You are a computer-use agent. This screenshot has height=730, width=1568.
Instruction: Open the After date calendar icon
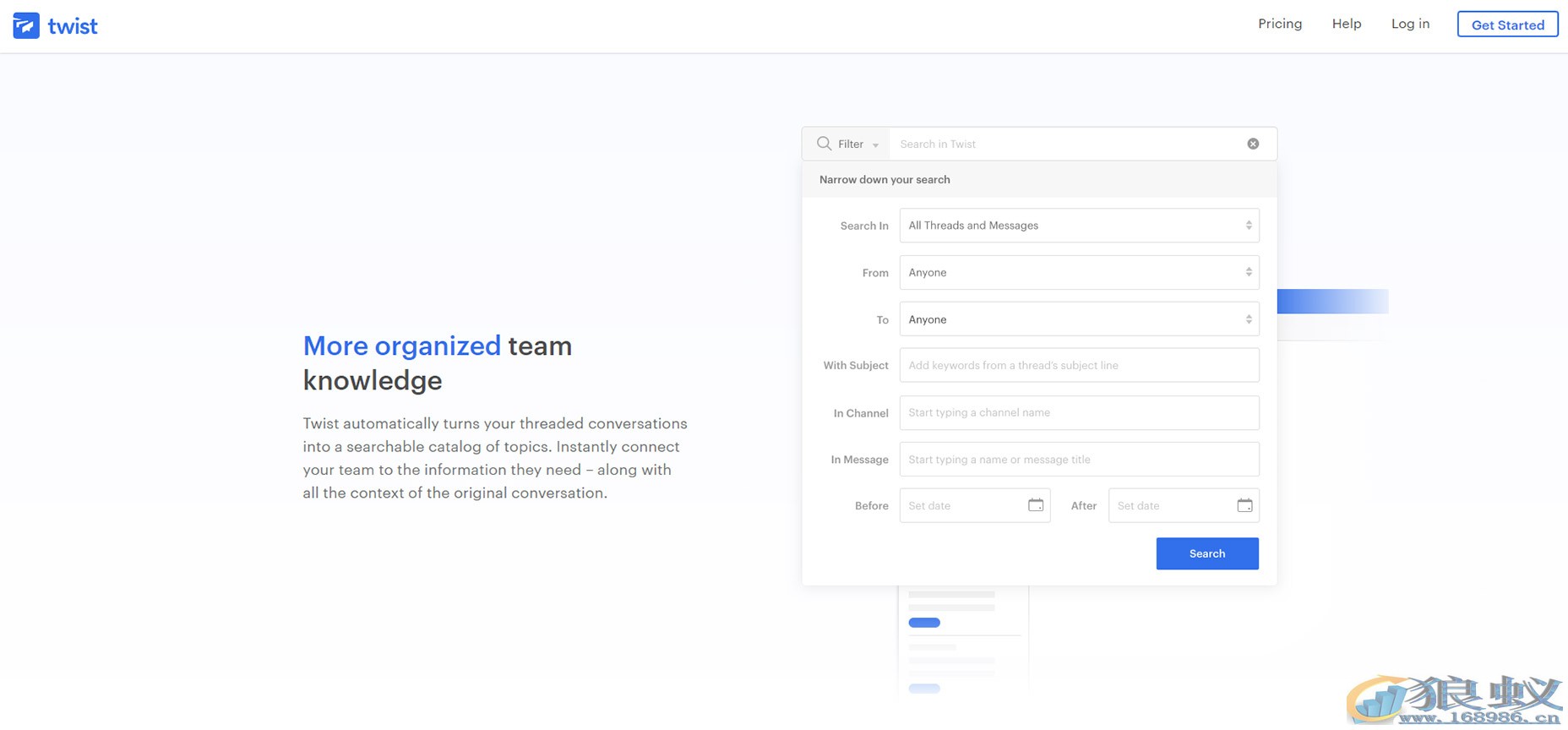tap(1244, 505)
